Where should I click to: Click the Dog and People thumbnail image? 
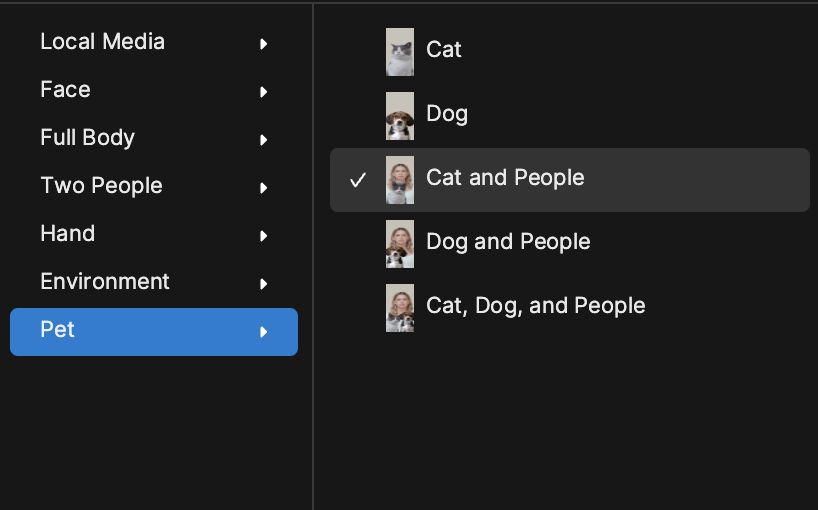[x=400, y=243]
